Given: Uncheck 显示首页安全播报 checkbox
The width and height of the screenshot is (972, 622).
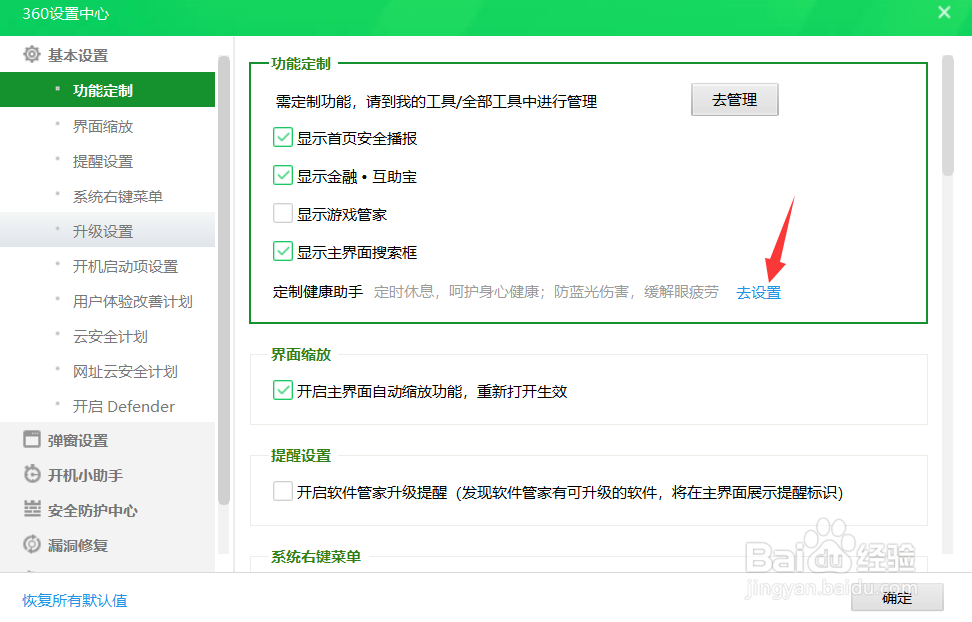Looking at the screenshot, I should [283, 137].
